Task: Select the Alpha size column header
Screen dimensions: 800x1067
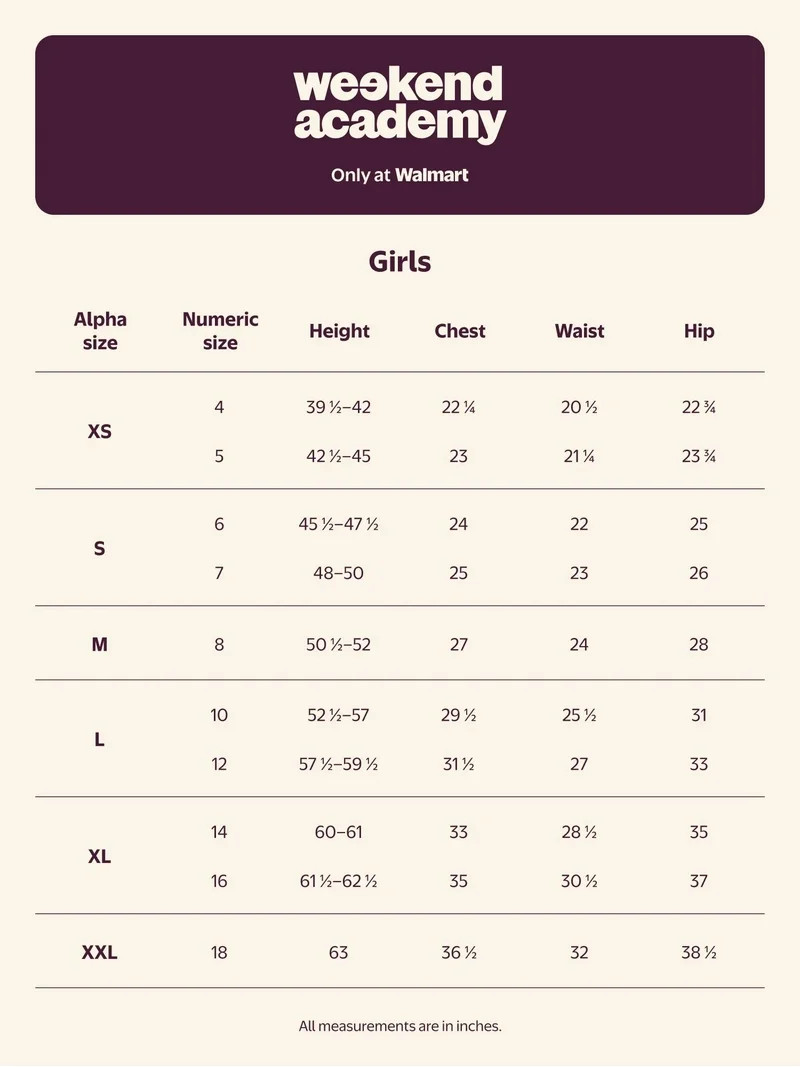Action: click(x=100, y=331)
